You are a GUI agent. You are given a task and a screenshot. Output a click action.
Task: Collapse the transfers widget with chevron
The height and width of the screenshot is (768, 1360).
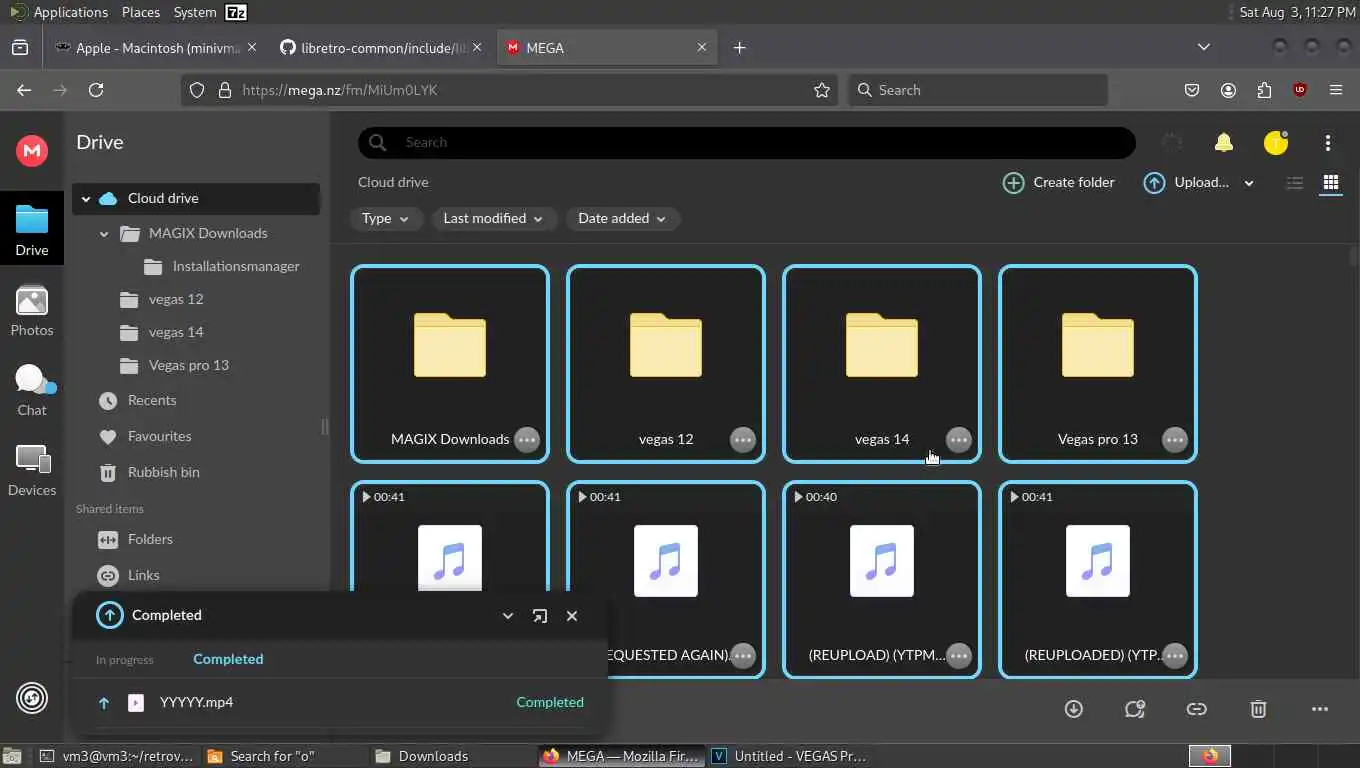coord(508,616)
